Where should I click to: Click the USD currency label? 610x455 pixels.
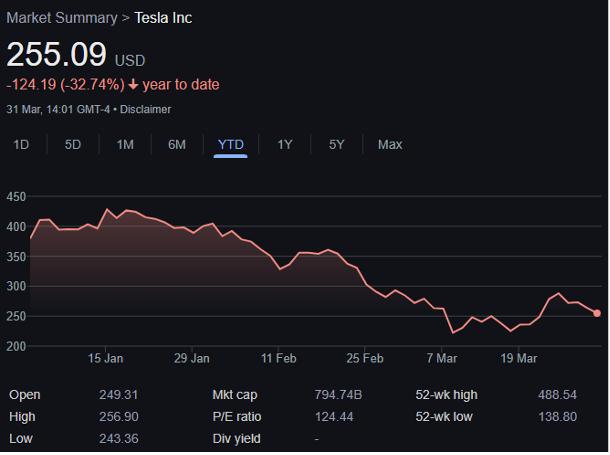click(x=130, y=61)
